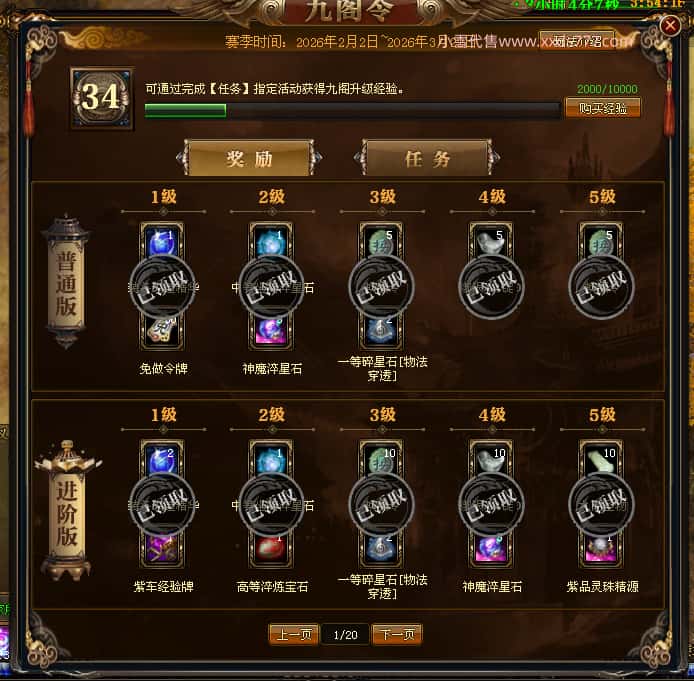Click advanced tier level 1 blue orb icon
Image resolution: width=694 pixels, height=681 pixels.
coord(162,459)
